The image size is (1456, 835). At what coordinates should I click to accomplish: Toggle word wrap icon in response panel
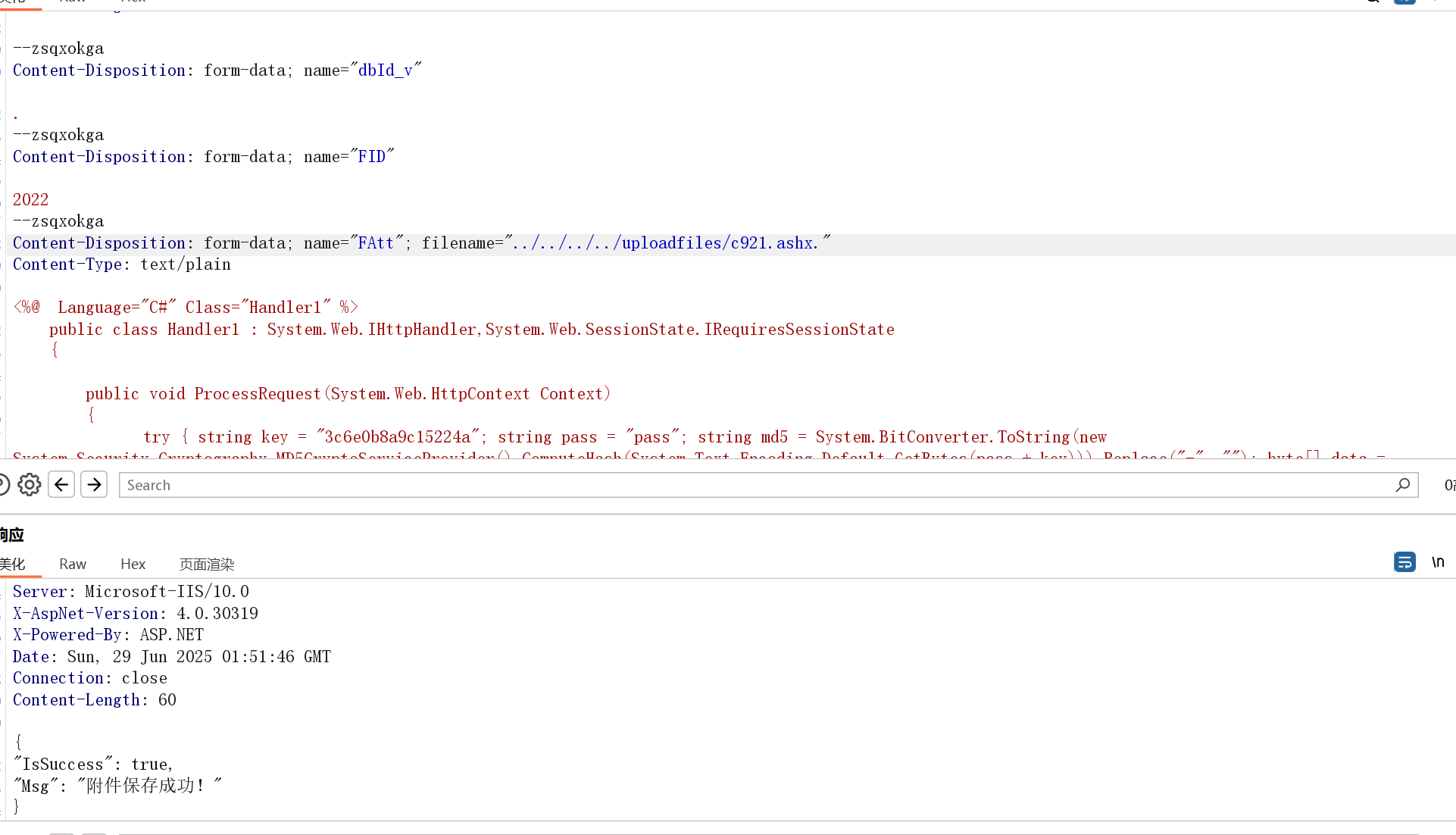point(1404,562)
